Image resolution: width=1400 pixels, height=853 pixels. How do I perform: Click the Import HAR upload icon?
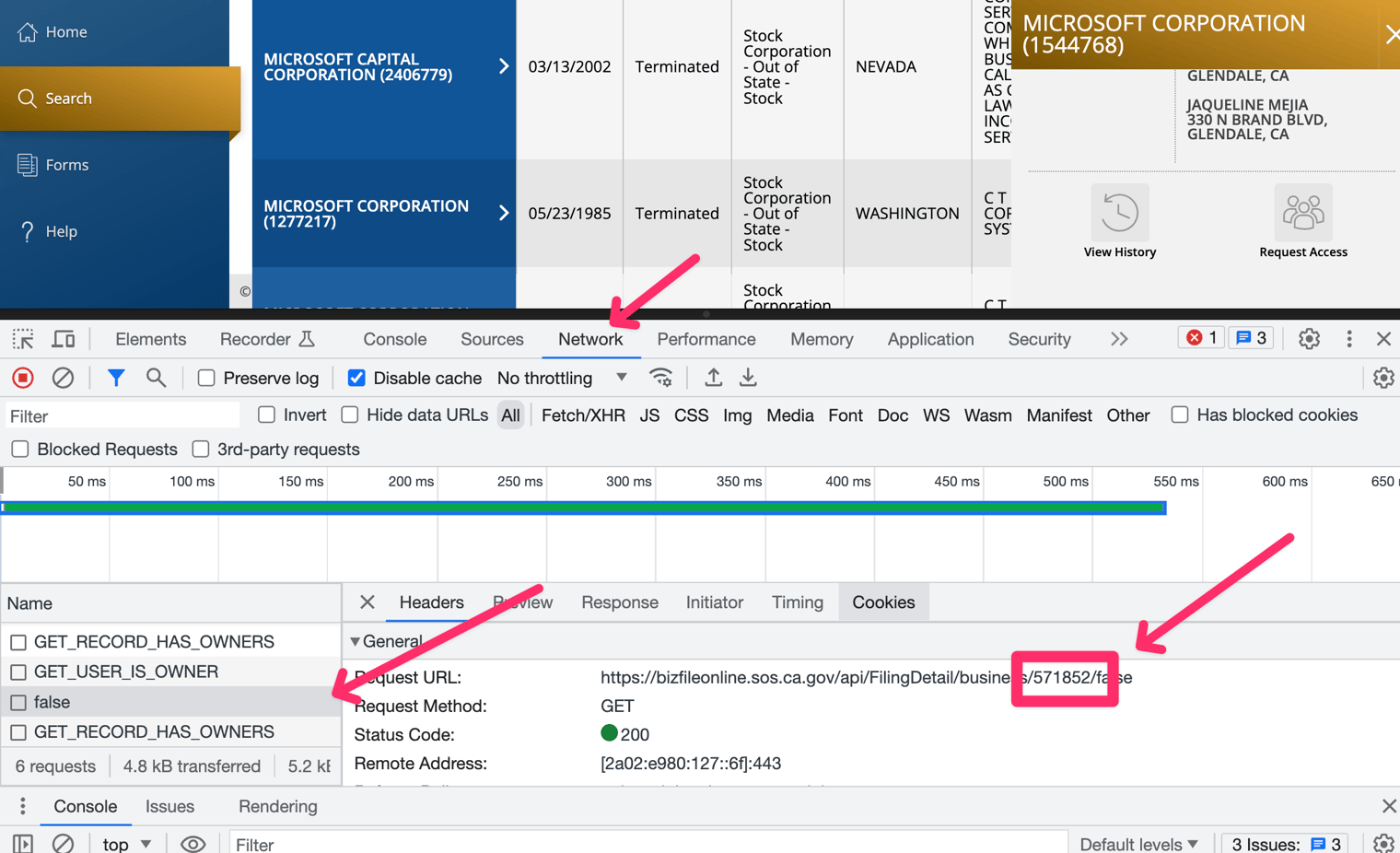[x=713, y=378]
